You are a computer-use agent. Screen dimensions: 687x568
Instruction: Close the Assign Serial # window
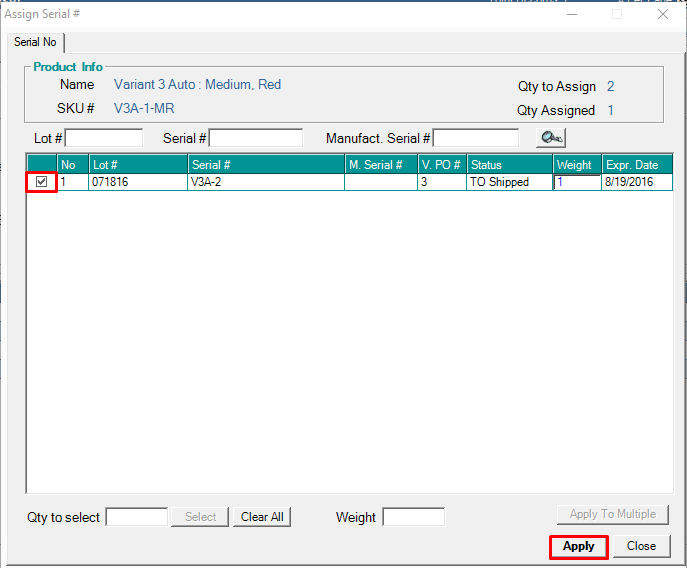[x=663, y=14]
